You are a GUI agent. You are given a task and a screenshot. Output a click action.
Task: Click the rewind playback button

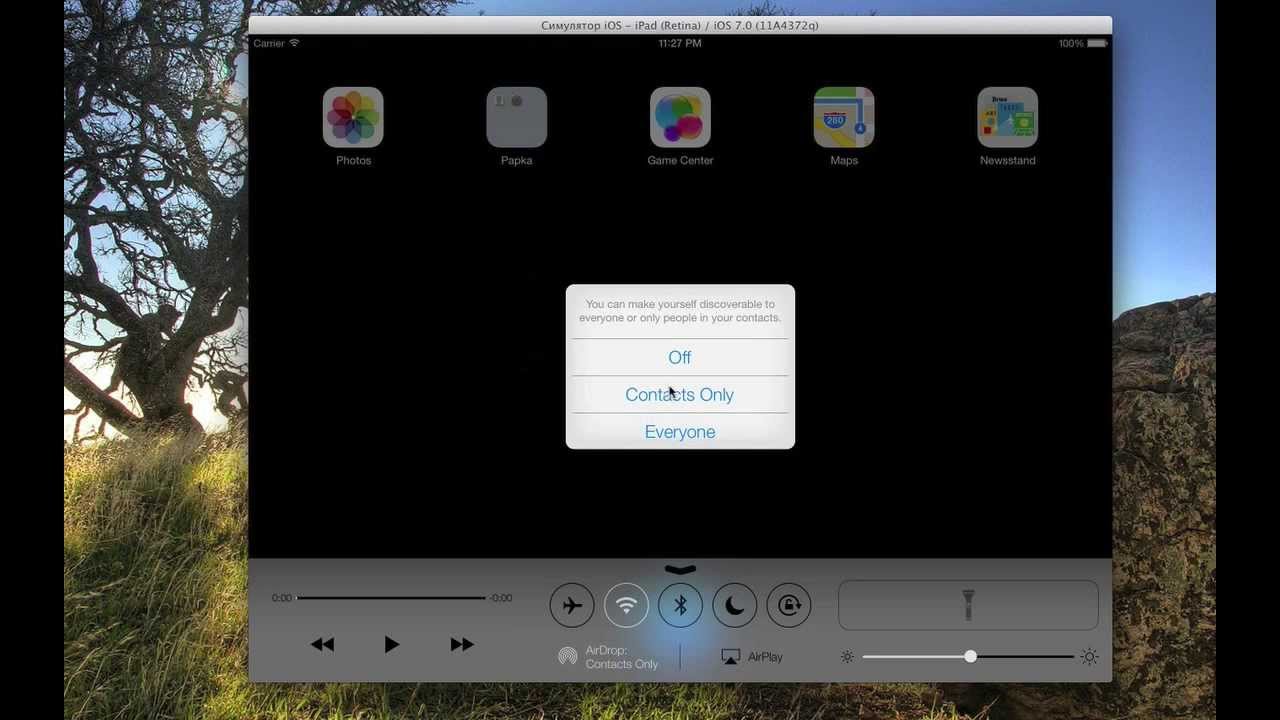tap(322, 645)
